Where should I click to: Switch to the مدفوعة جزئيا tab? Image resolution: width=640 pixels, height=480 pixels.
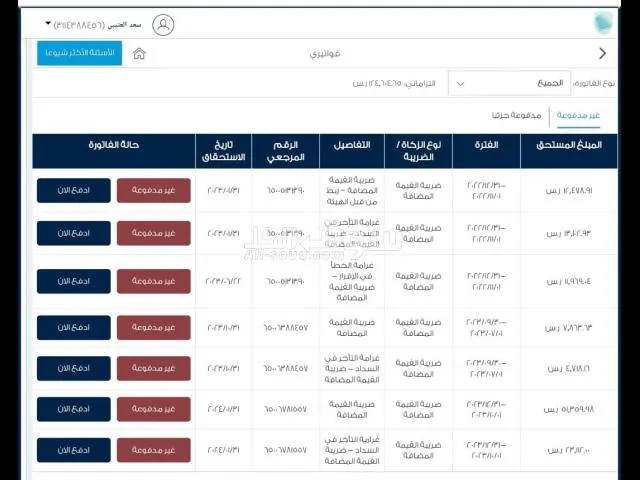pyautogui.click(x=516, y=116)
